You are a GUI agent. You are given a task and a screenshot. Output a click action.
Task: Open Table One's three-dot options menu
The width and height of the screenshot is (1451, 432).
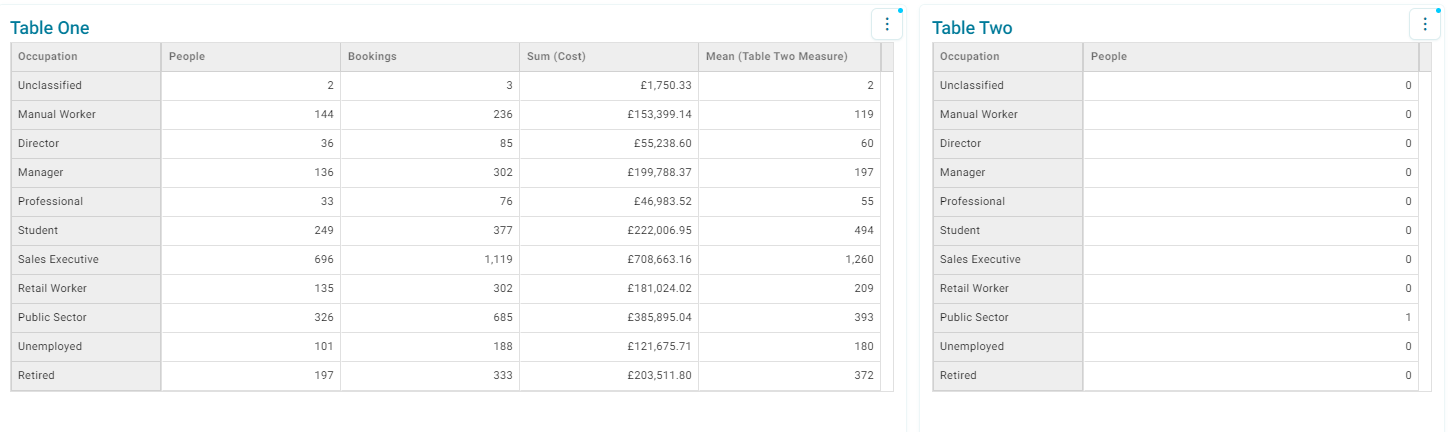[887, 25]
